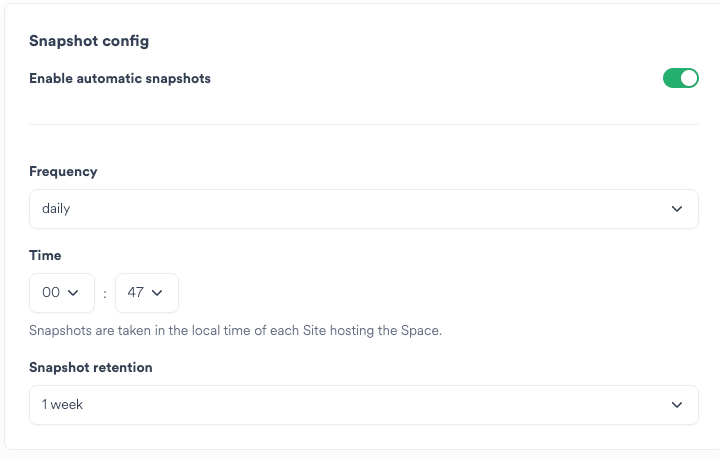This screenshot has height=459, width=720.
Task: Click the Frequency field label
Action: coord(63,171)
